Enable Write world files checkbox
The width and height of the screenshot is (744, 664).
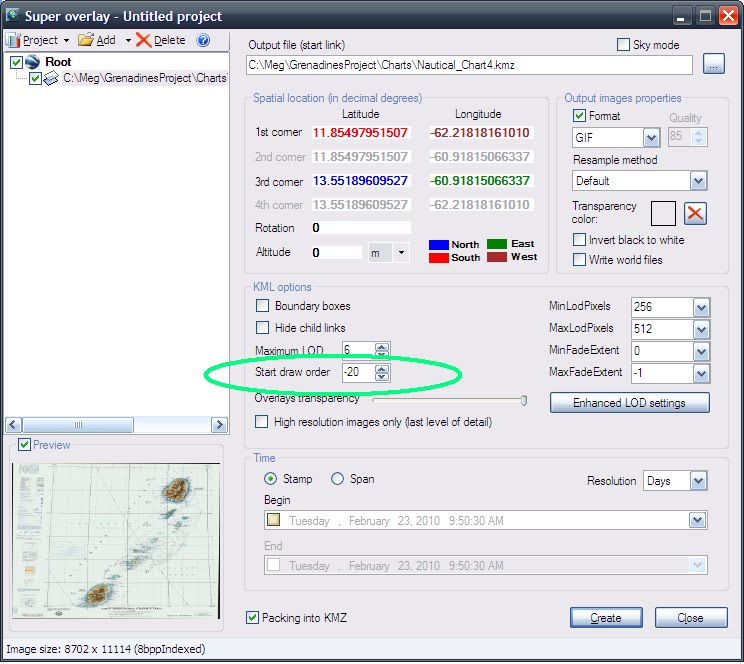[x=579, y=260]
